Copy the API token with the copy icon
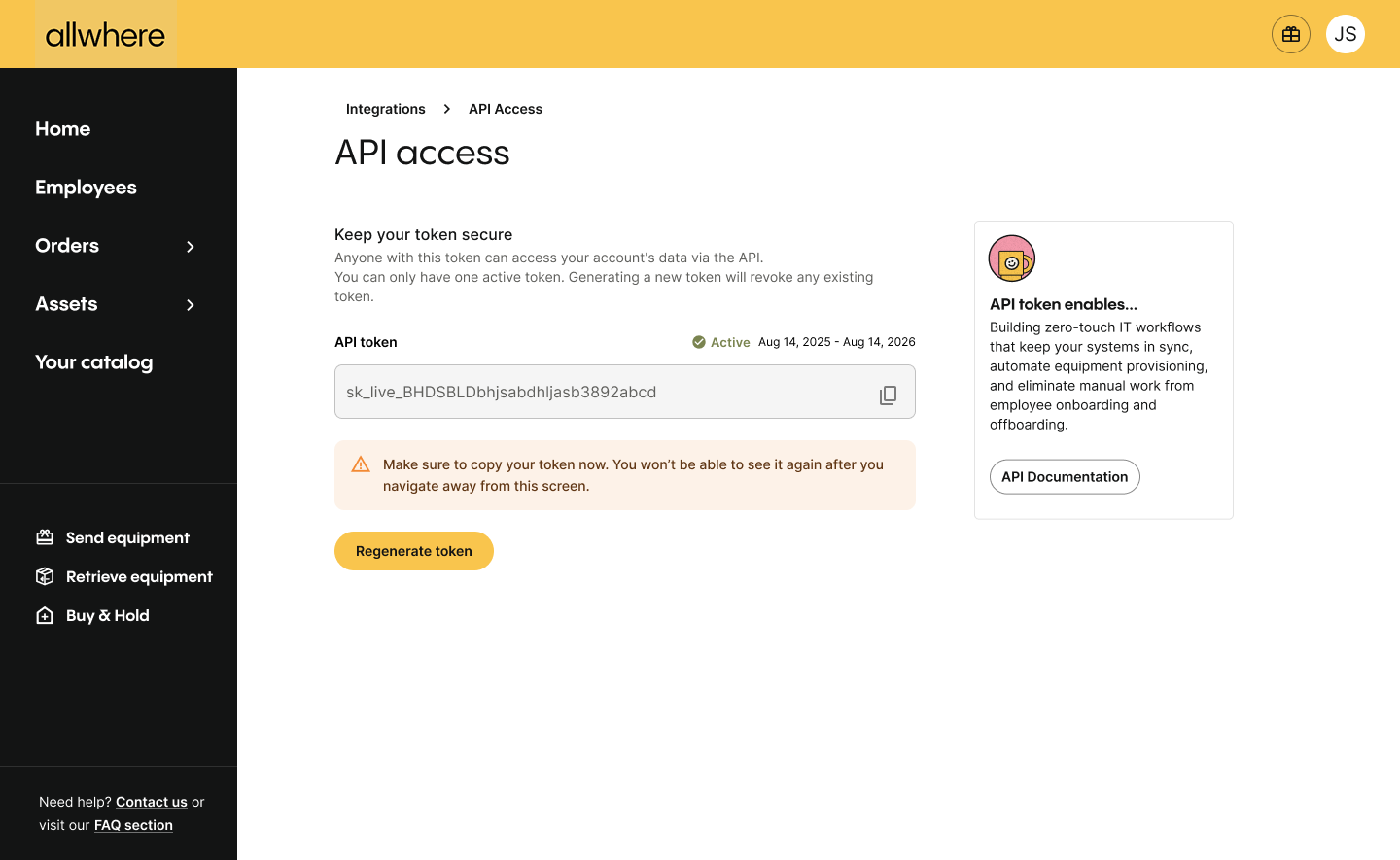Screen dimensions: 1400x860 point(888,395)
